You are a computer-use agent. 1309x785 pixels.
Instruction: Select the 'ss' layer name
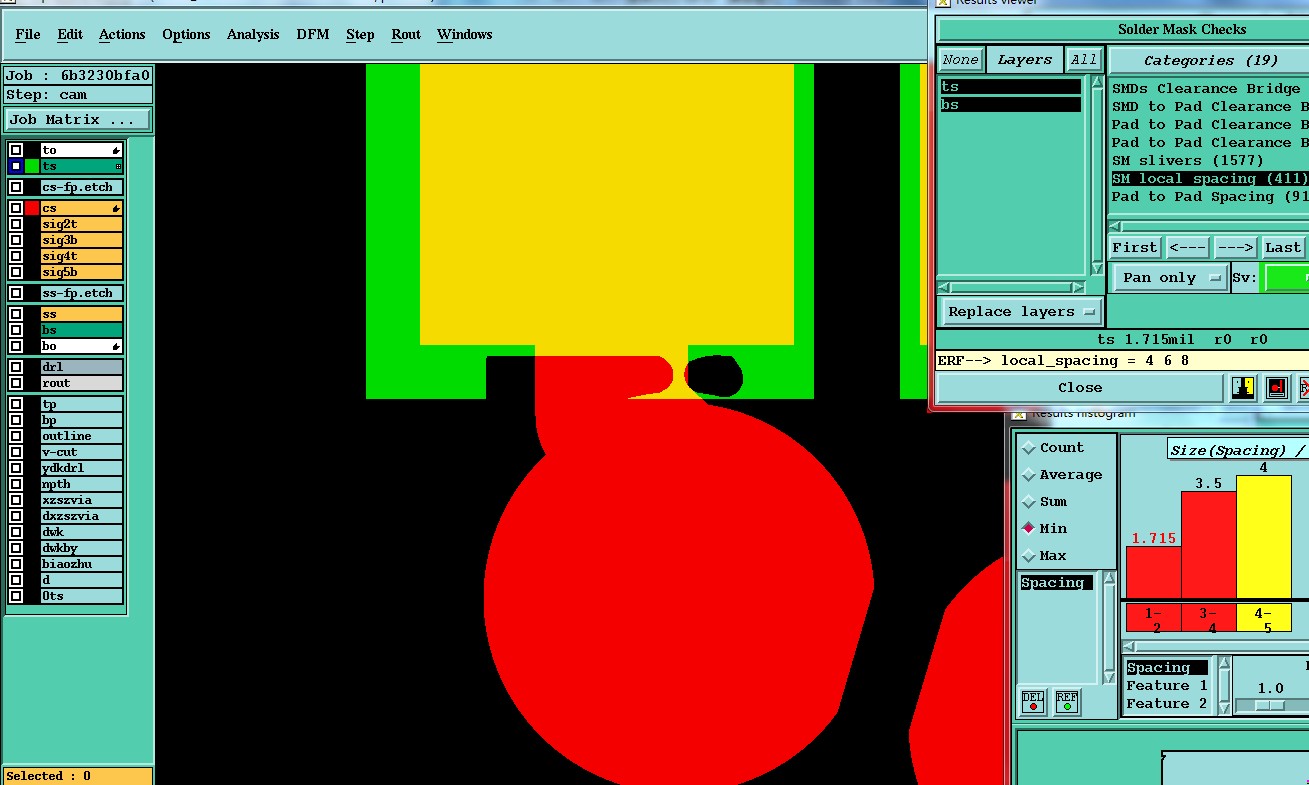tap(82, 314)
